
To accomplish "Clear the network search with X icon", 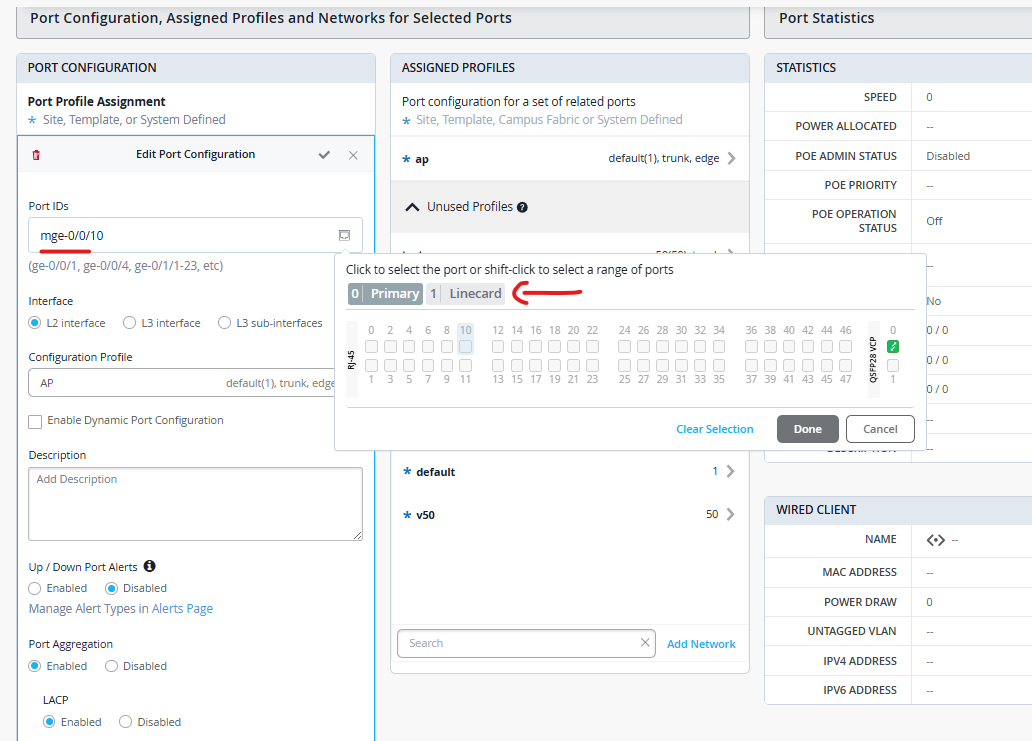I will 645,642.
